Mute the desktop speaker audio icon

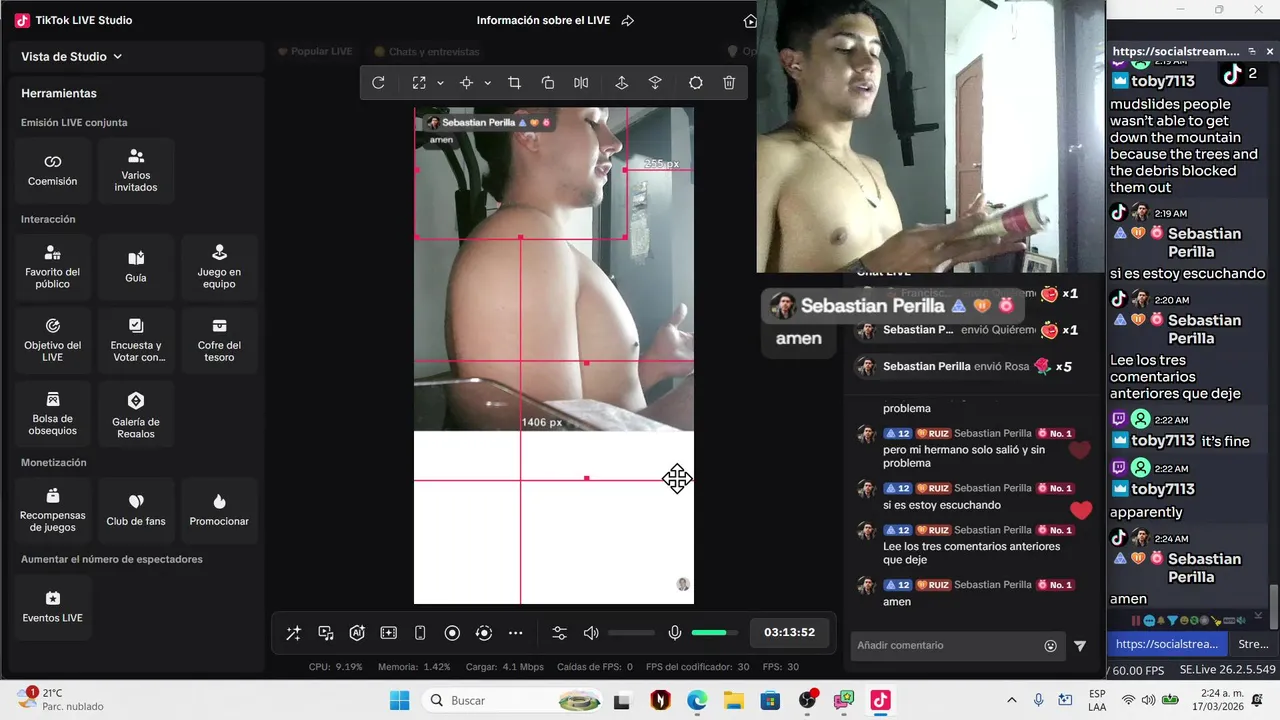(591, 633)
